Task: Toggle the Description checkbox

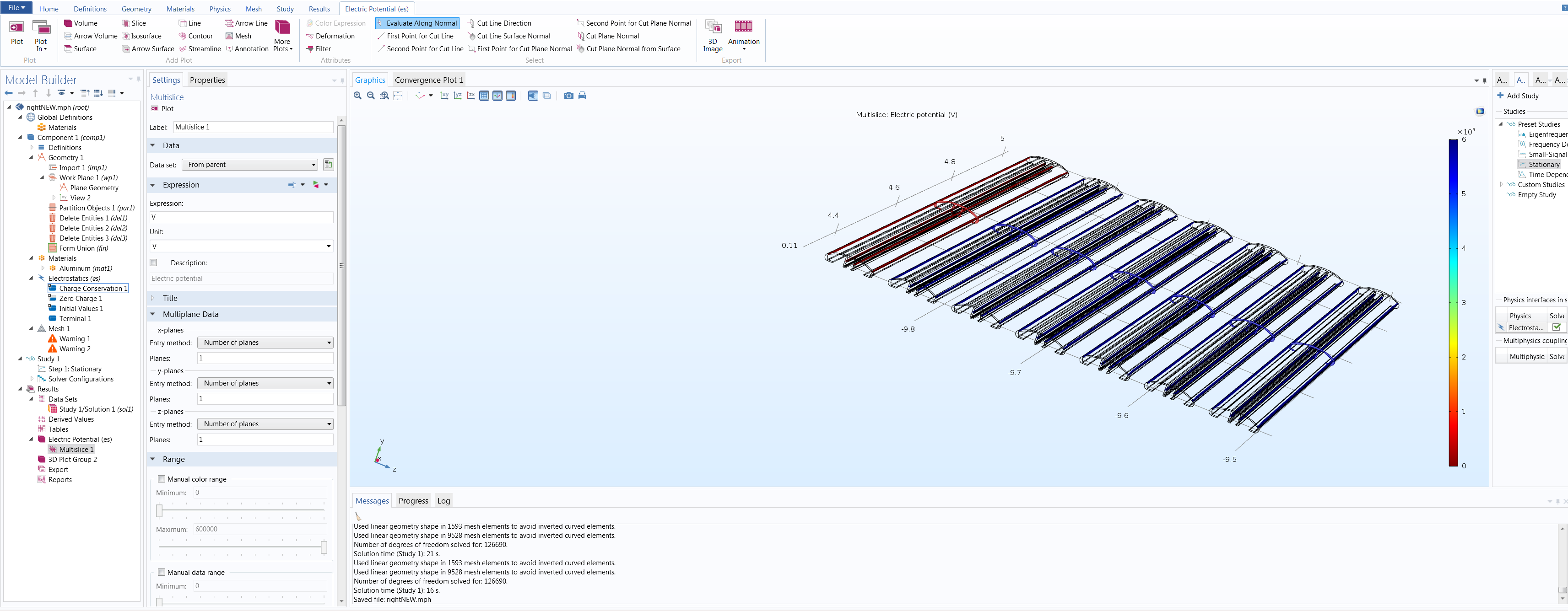Action: (154, 263)
